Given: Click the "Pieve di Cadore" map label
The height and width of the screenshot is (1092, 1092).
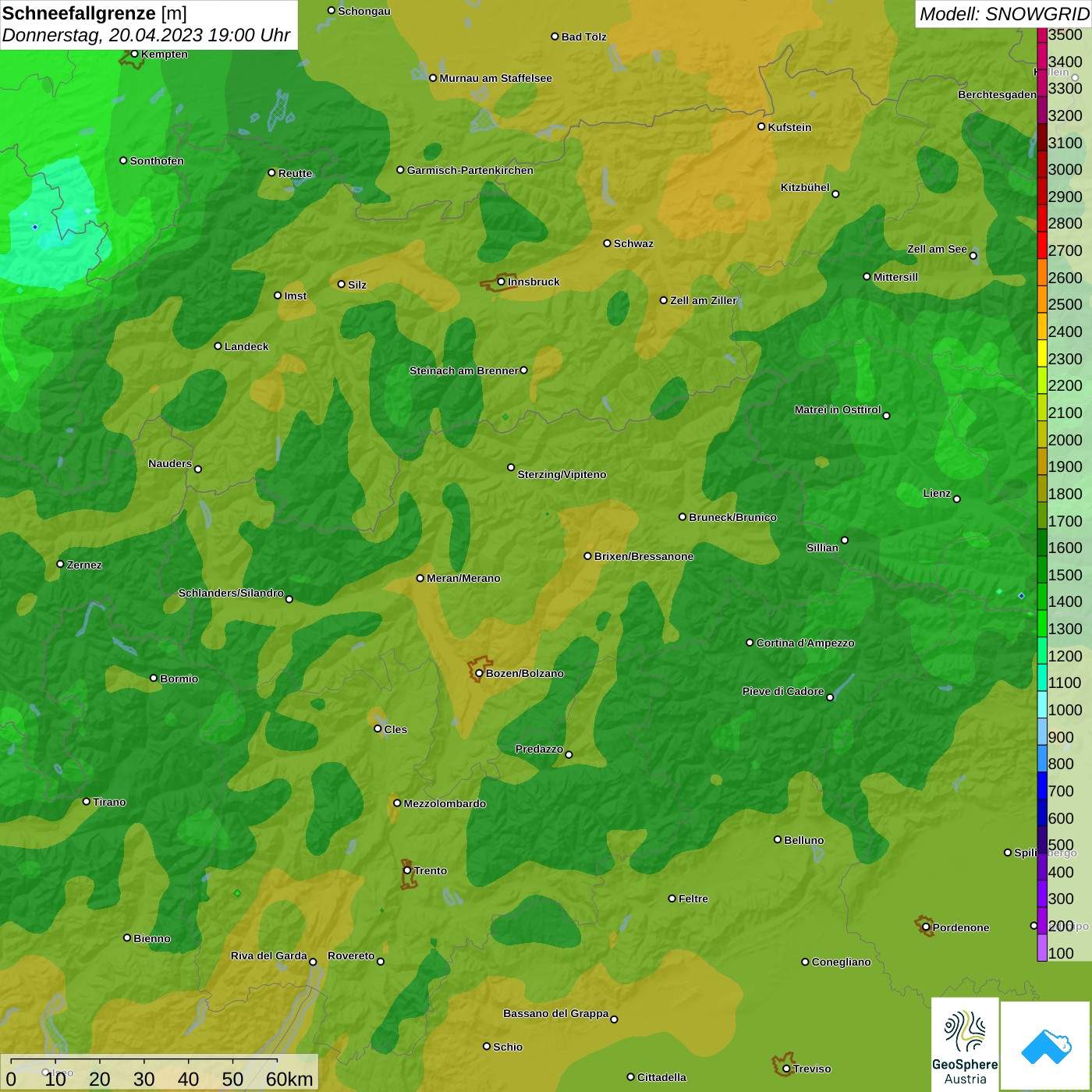Looking at the screenshot, I should [783, 691].
